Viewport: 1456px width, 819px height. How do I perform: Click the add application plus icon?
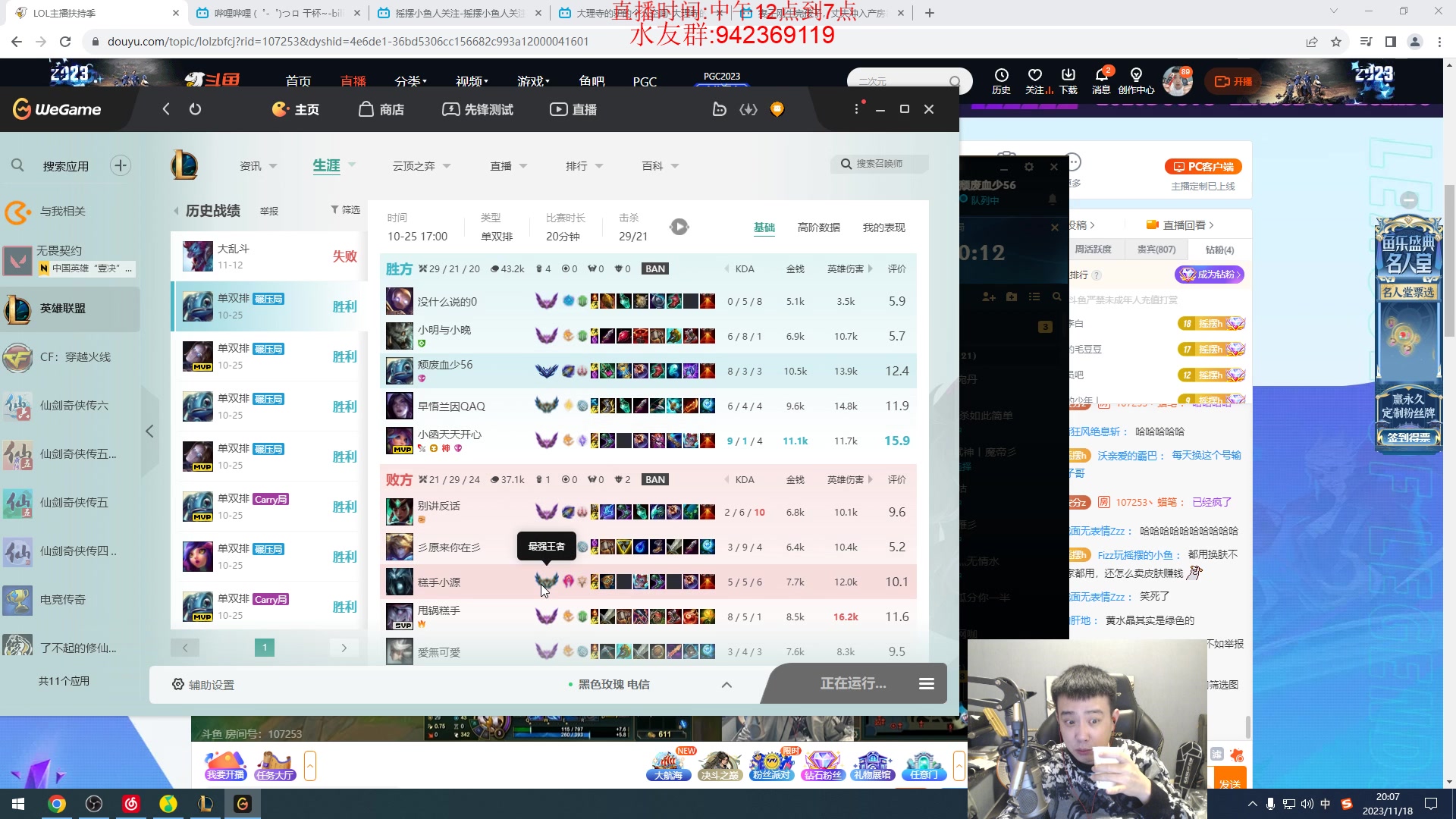121,165
